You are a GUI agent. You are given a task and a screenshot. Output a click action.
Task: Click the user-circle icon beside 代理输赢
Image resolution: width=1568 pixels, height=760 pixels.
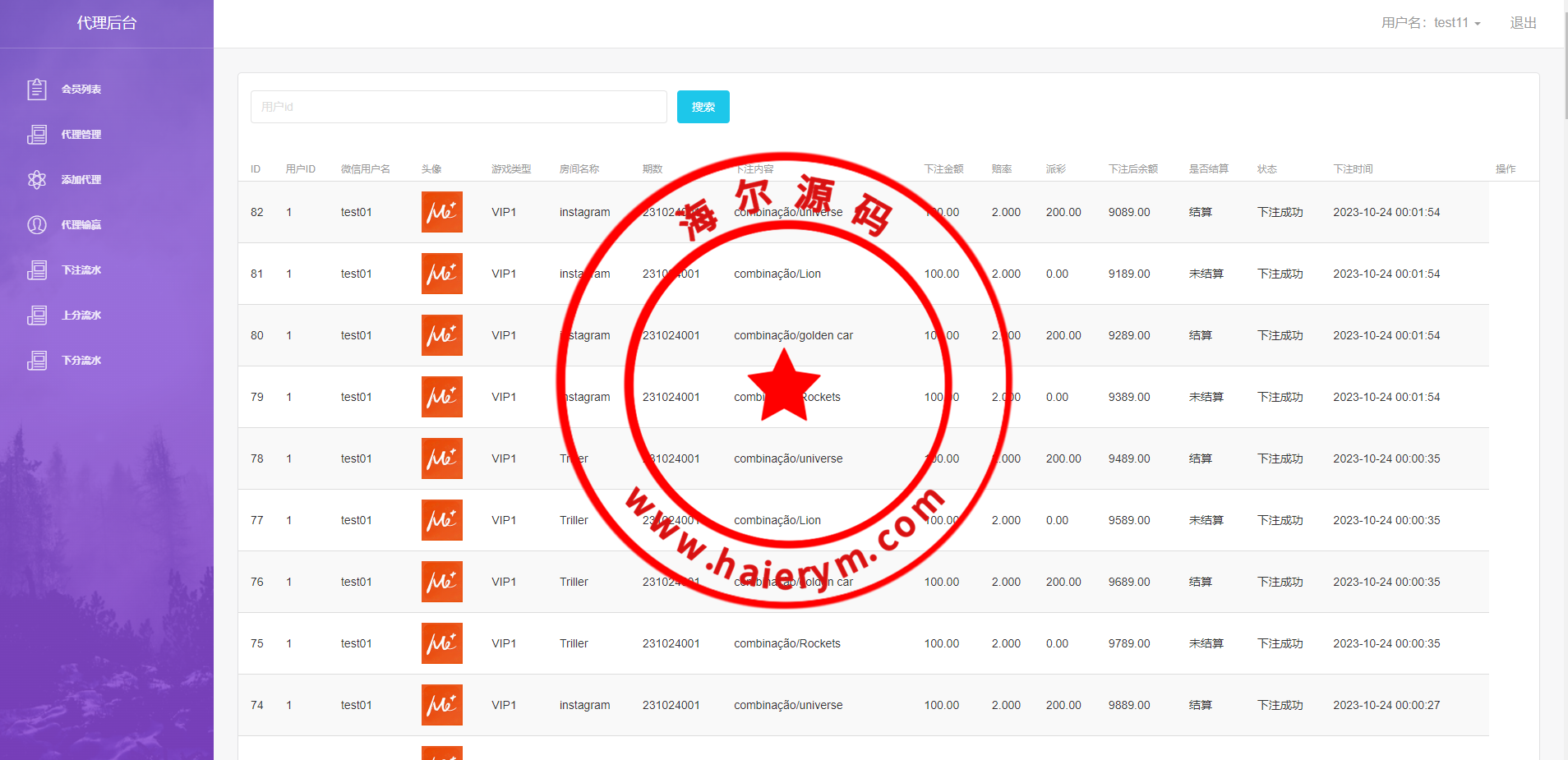[37, 224]
